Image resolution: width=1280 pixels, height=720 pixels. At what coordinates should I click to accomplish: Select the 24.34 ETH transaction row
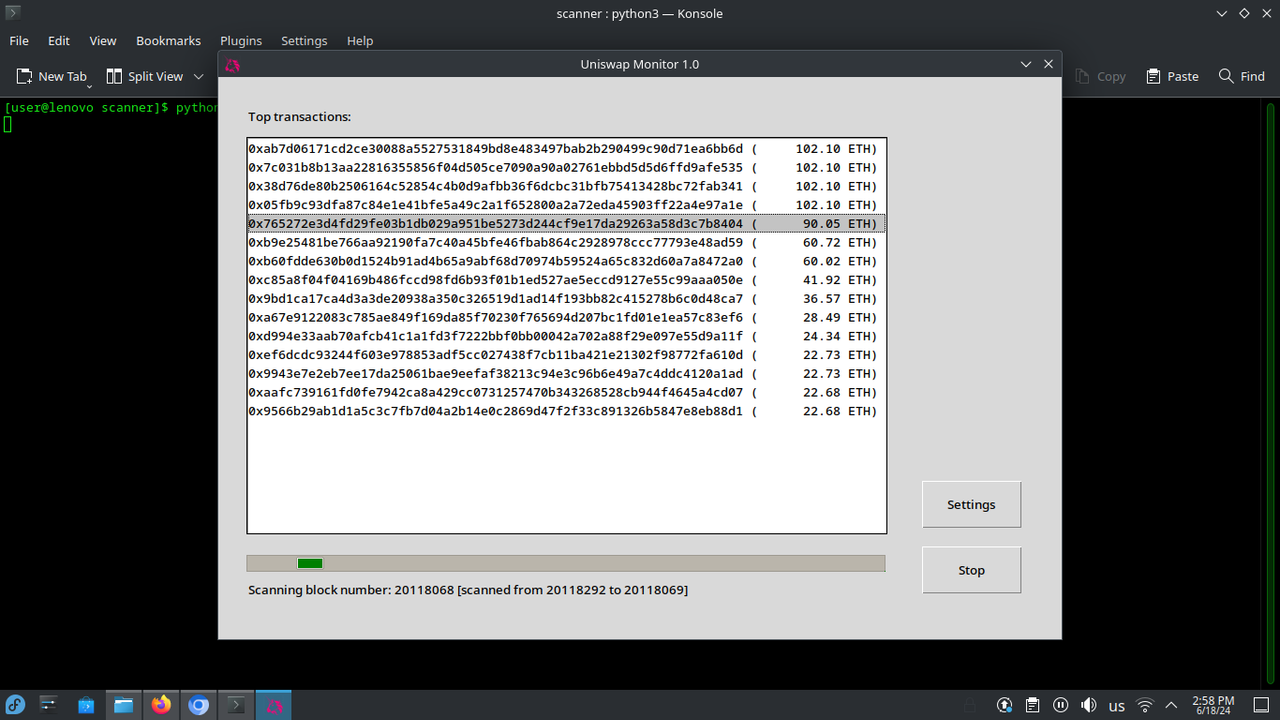[566, 336]
